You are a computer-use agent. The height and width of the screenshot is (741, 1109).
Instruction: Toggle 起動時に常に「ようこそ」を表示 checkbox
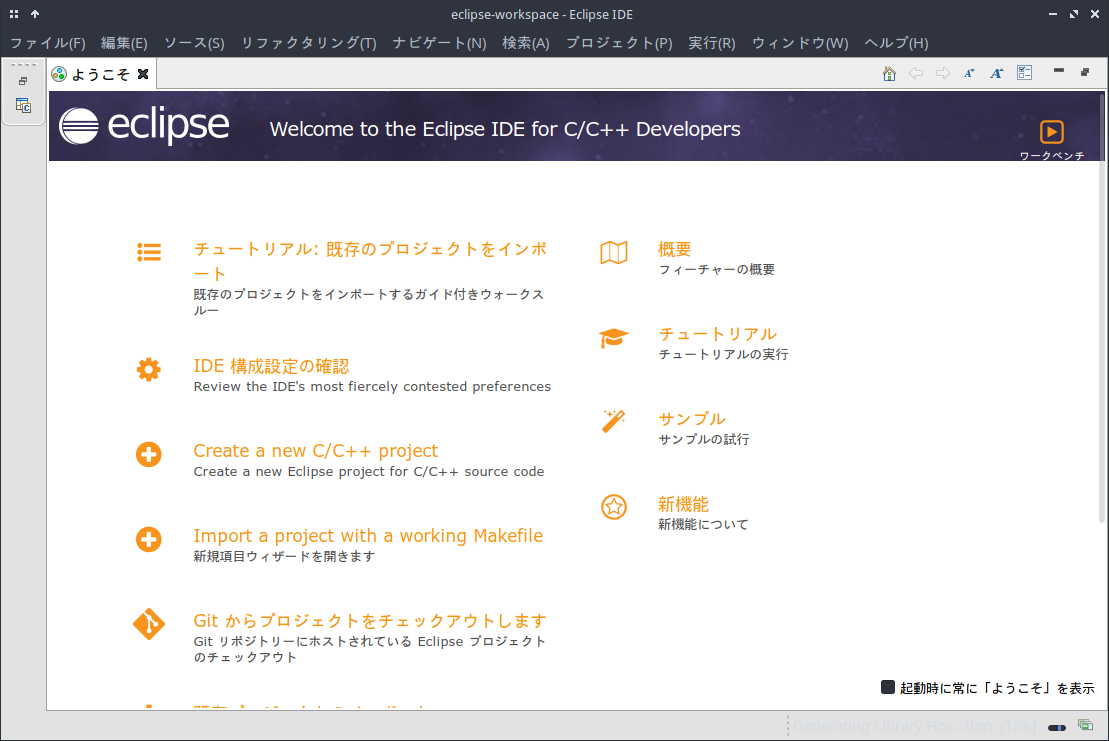(888, 687)
